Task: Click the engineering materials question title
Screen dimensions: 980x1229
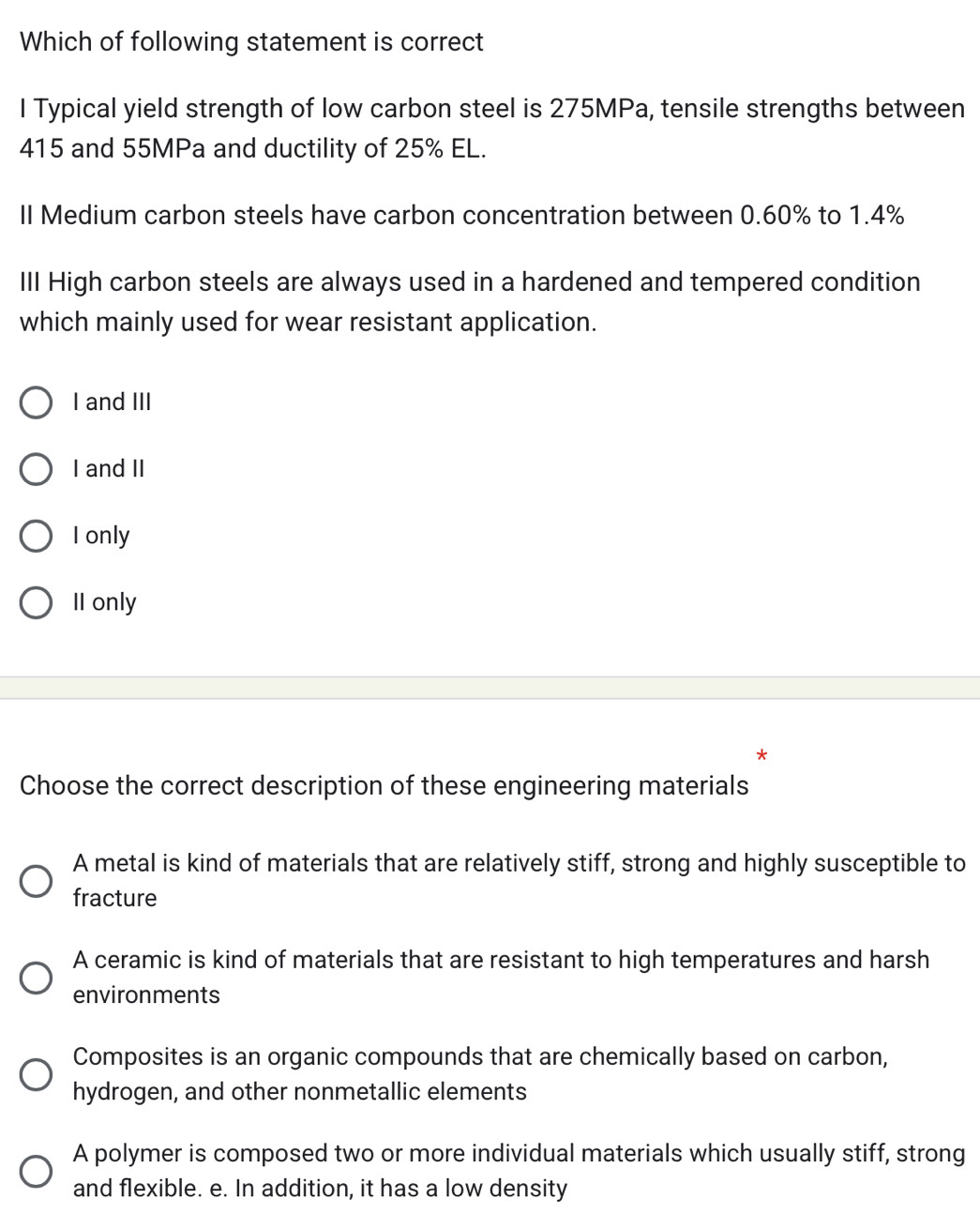Action: pyautogui.click(x=384, y=785)
